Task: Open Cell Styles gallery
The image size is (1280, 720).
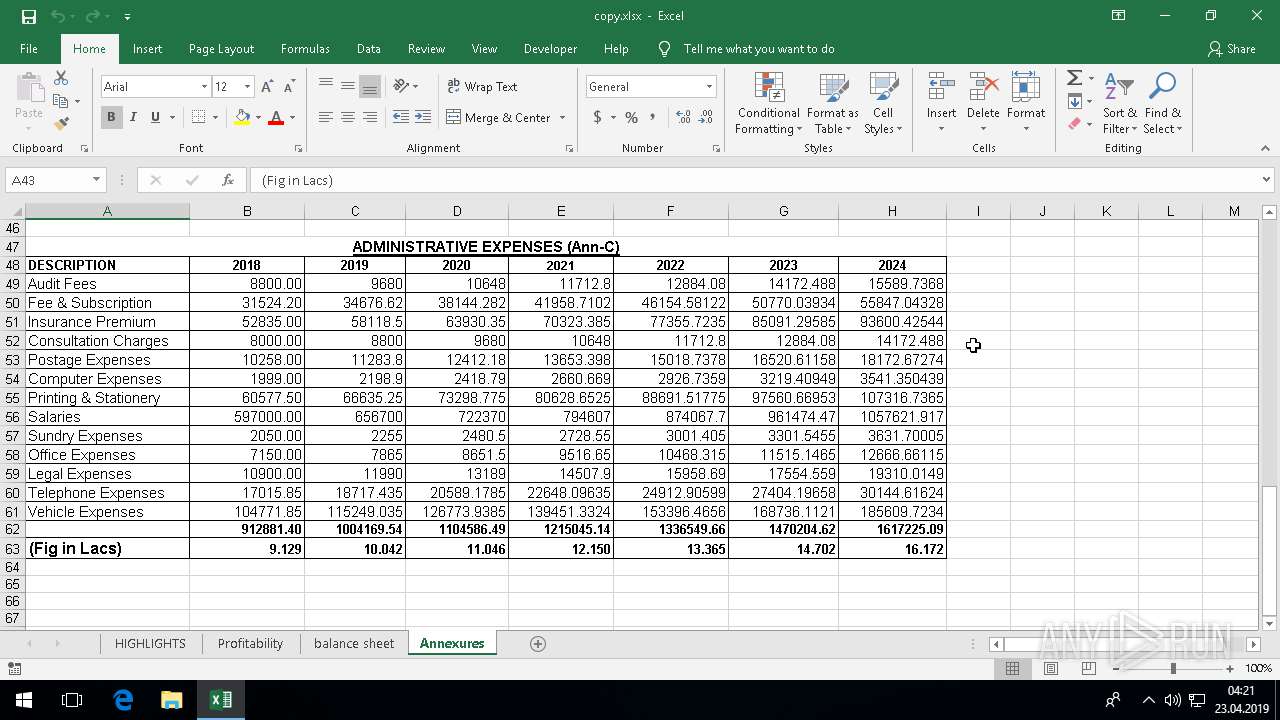Action: tap(882, 102)
